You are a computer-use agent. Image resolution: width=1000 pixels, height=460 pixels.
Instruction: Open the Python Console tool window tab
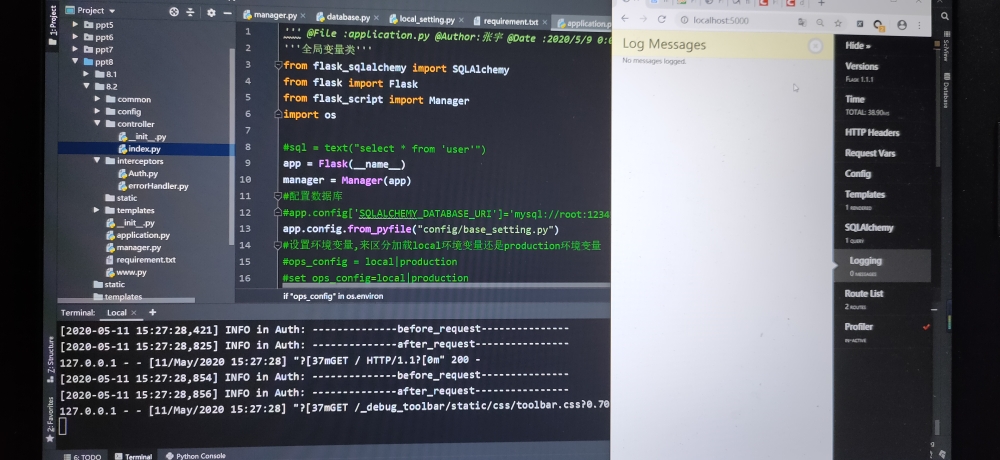pos(195,456)
